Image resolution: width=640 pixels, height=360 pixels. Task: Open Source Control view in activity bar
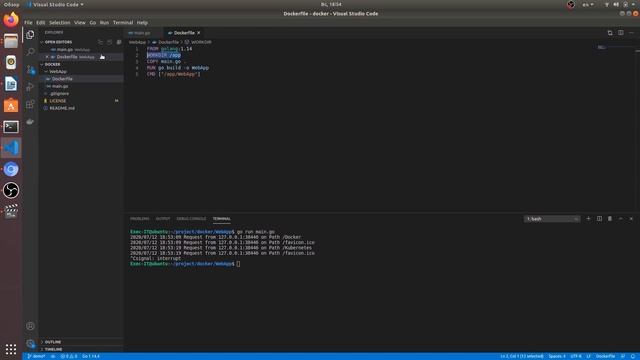click(x=30, y=69)
